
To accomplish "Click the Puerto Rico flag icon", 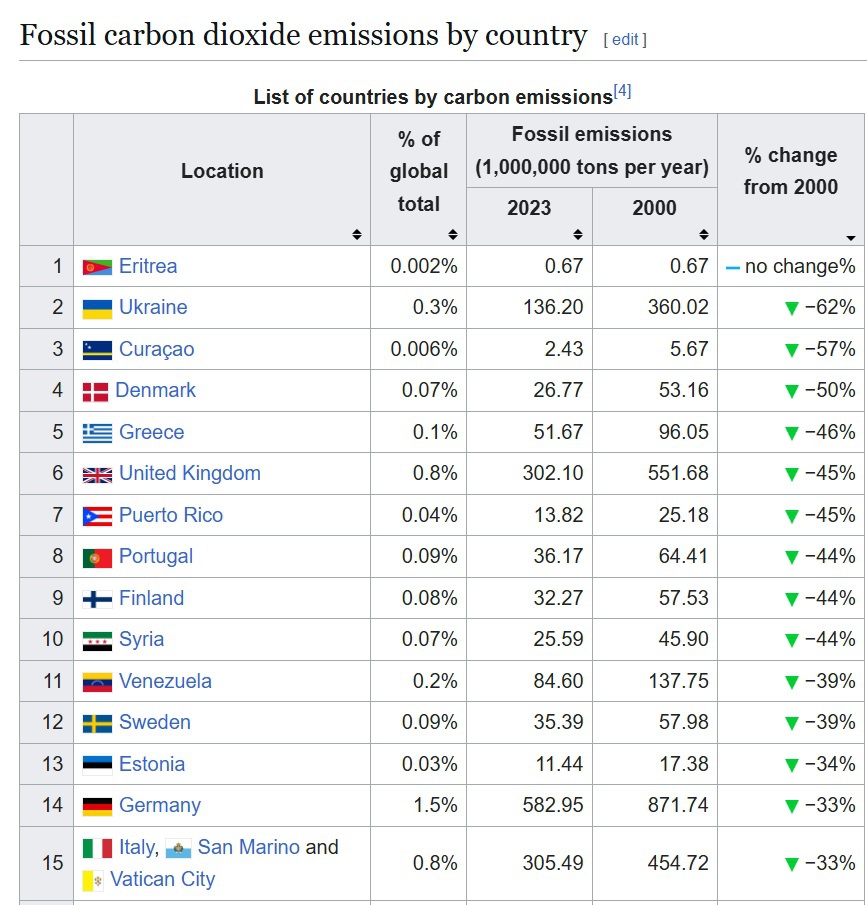I will pos(97,516).
